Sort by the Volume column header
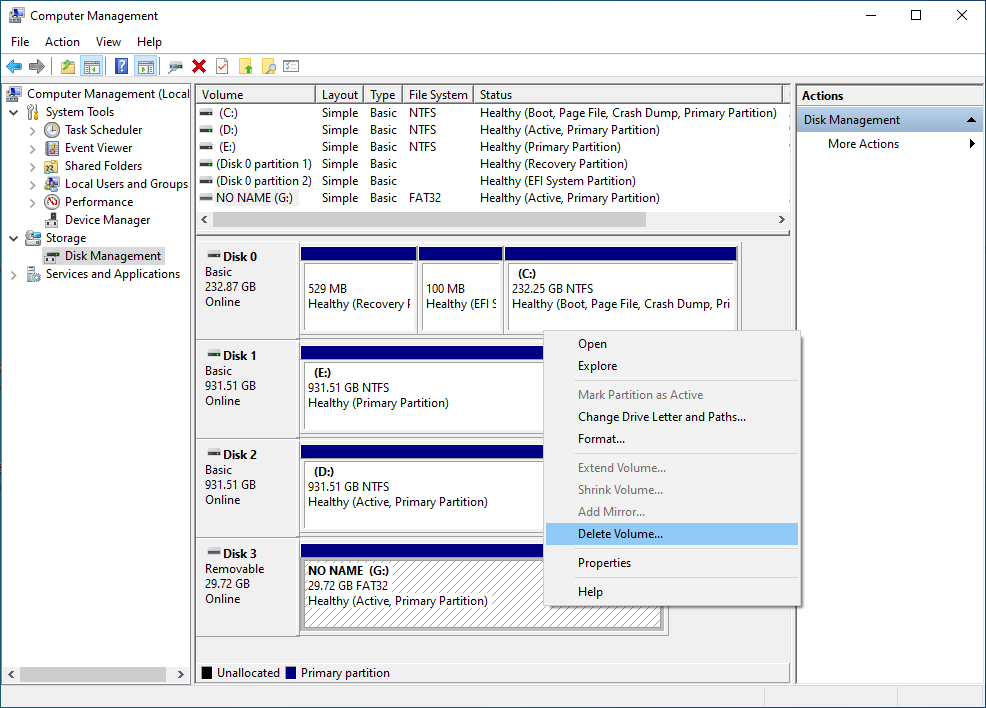 (255, 94)
